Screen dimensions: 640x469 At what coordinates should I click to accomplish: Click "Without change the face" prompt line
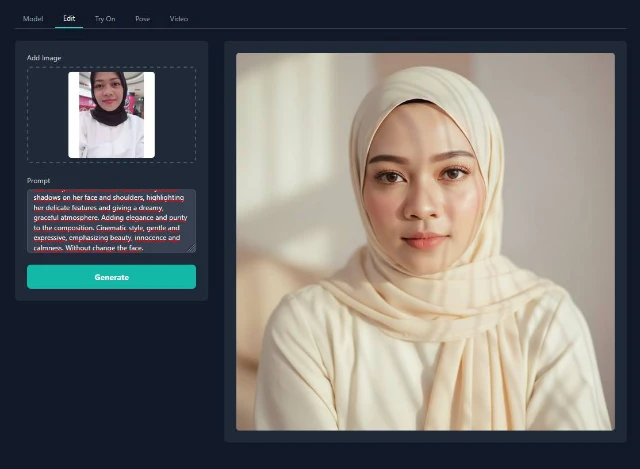(x=105, y=247)
